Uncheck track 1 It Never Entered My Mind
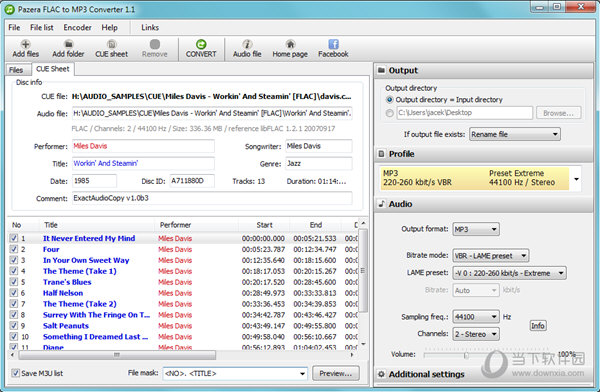The image size is (600, 392). (x=14, y=238)
